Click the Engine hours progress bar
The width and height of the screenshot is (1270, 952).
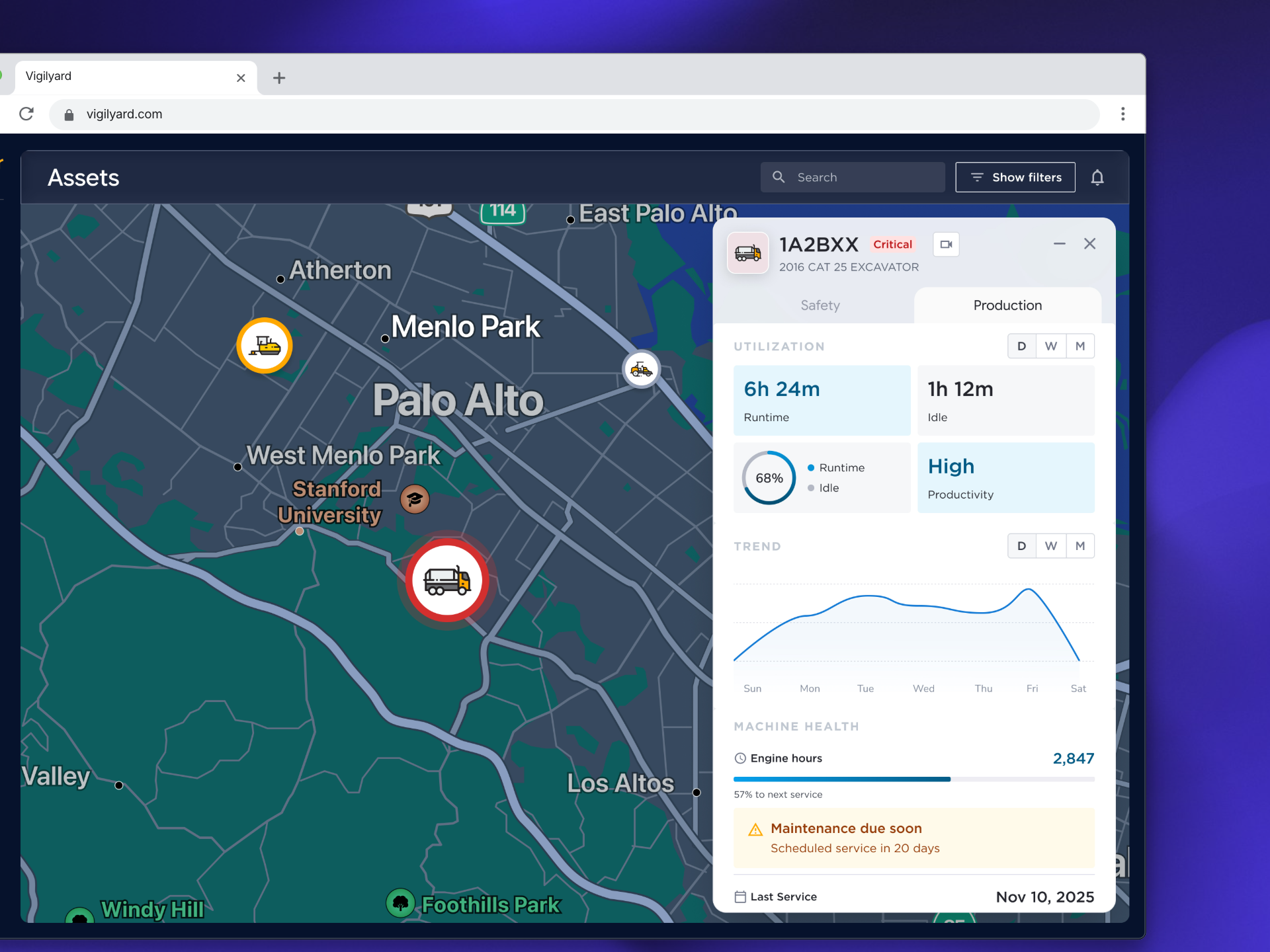click(x=914, y=779)
